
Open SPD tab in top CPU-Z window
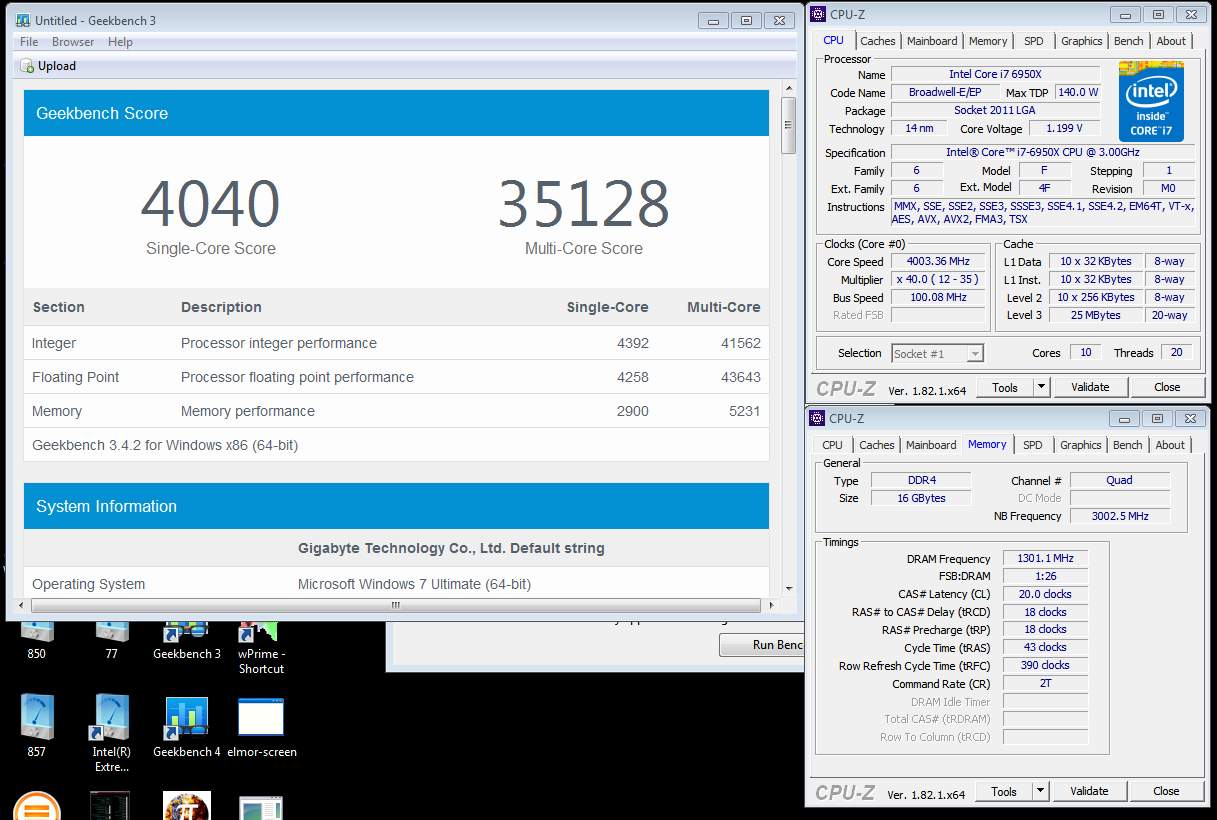pos(1034,41)
